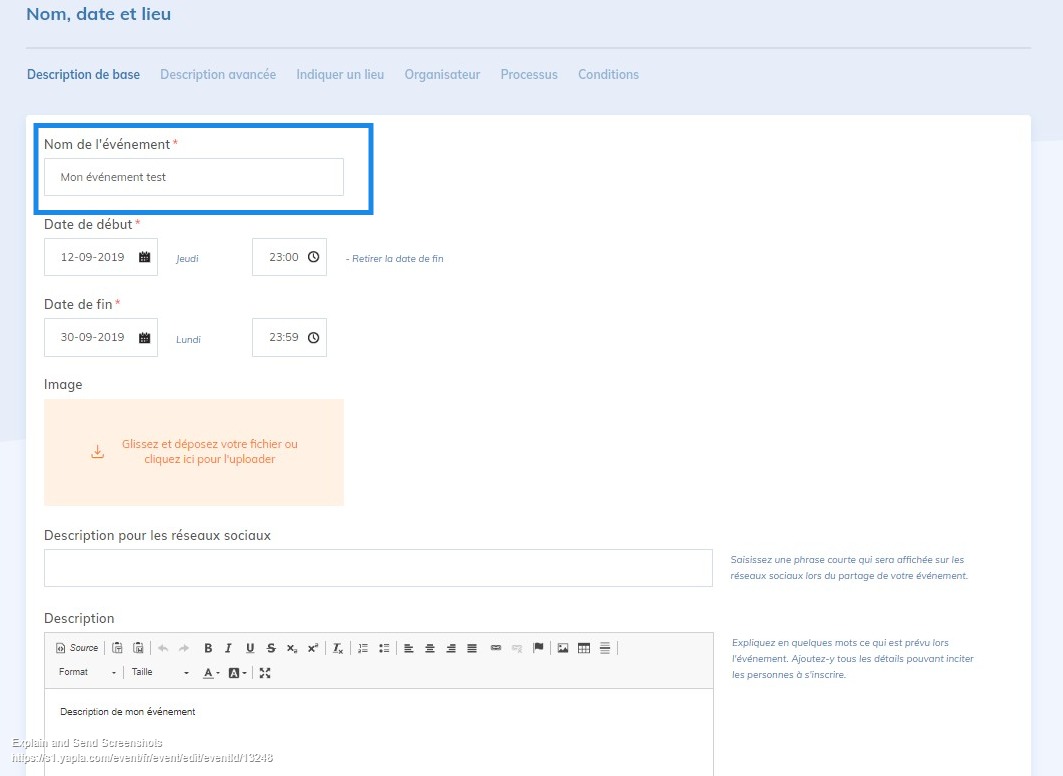Image resolution: width=1063 pixels, height=776 pixels.
Task: Insert a link in the description
Action: tap(496, 648)
